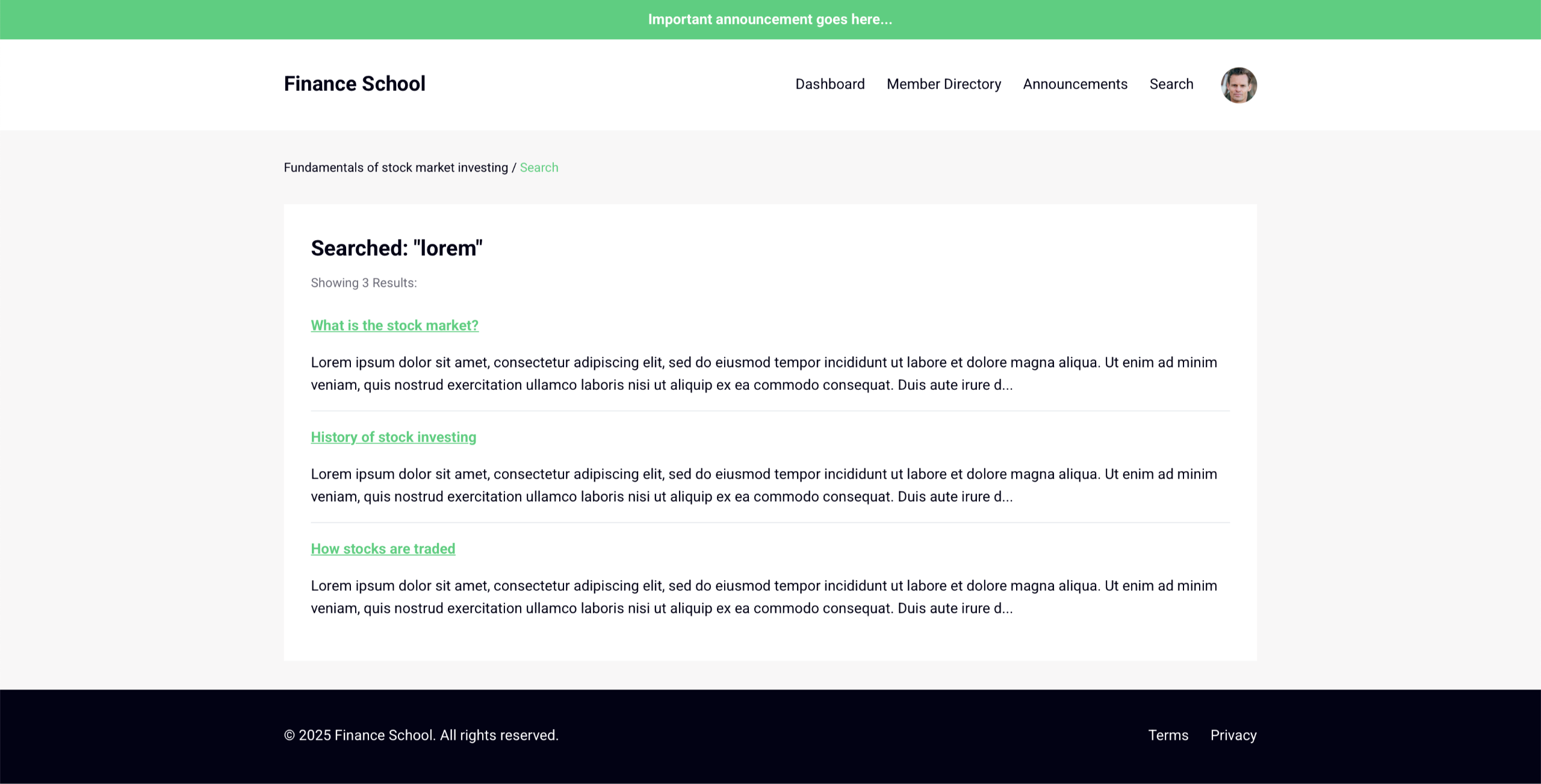This screenshot has width=1541, height=784.
Task: Click the Searched "lorem" heading
Action: pyautogui.click(x=397, y=248)
